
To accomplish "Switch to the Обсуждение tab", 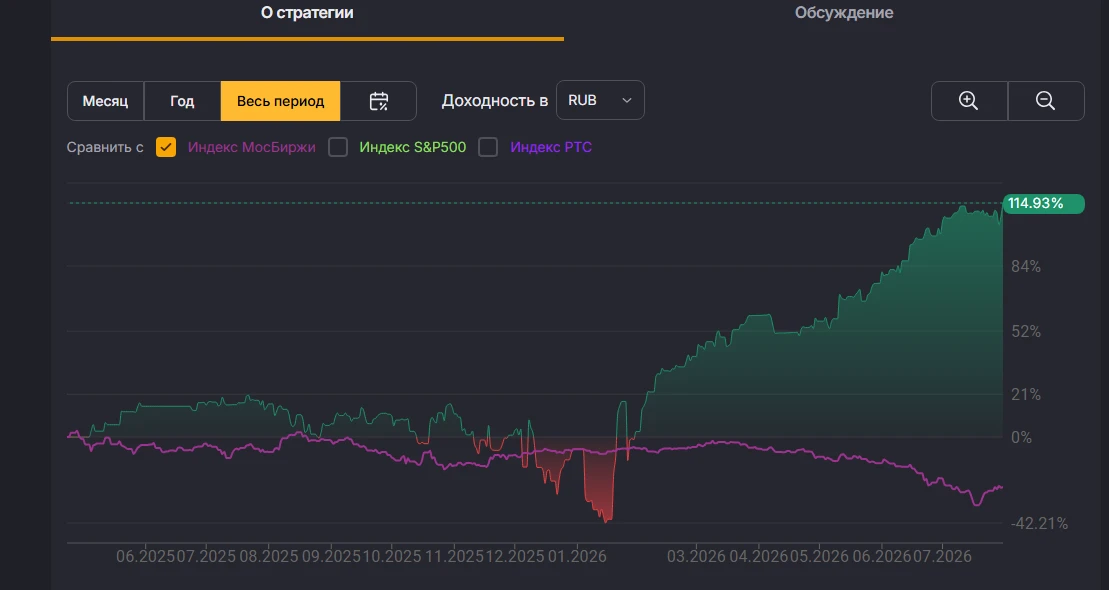I will 844,13.
